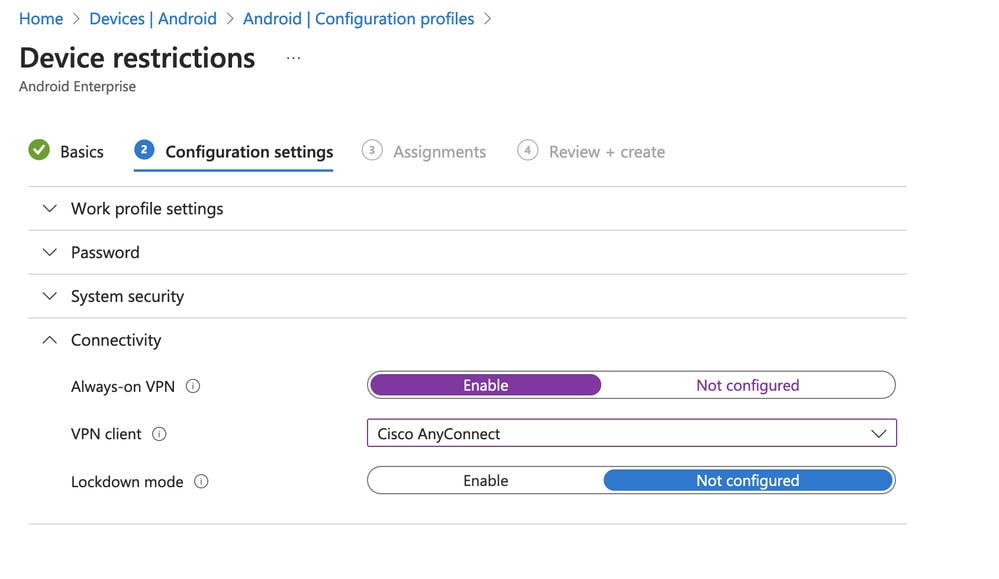This screenshot has width=999, height=579.
Task: Click the VPN client info icon
Action: (x=159, y=434)
